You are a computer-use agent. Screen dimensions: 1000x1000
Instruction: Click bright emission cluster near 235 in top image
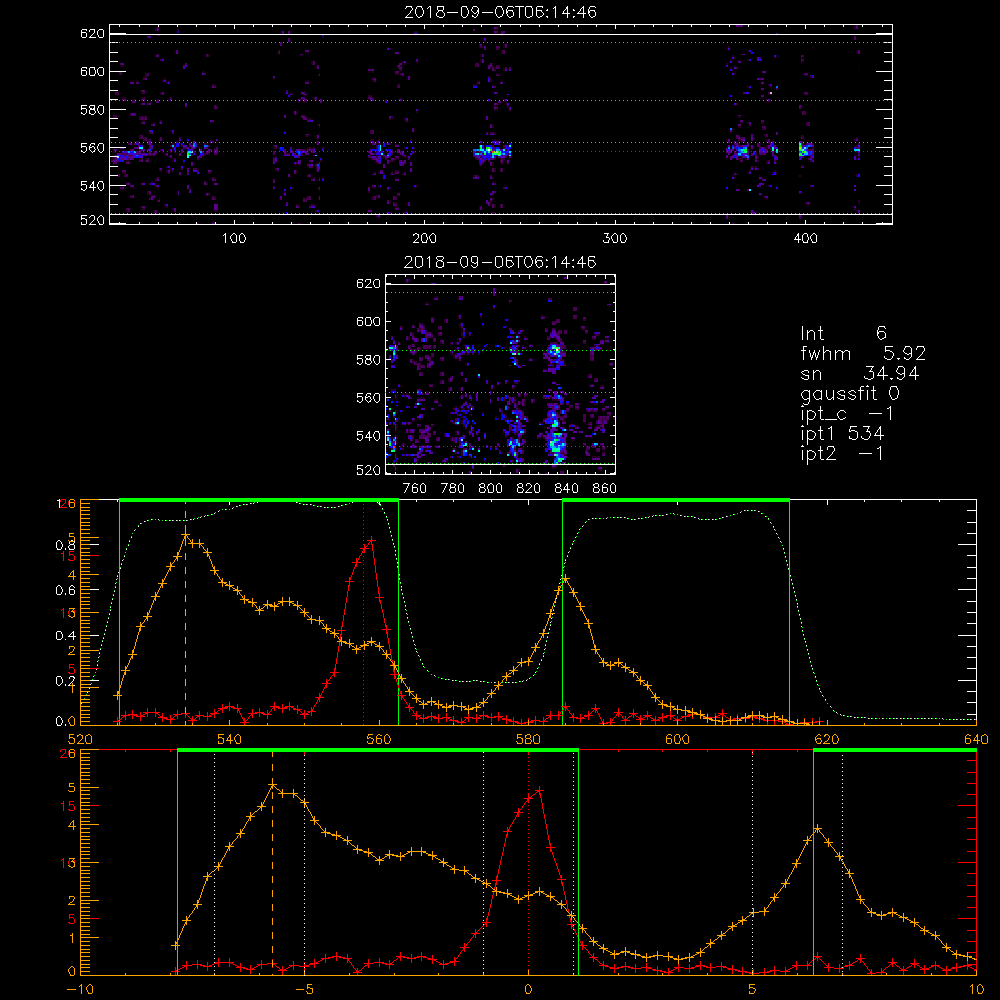tap(492, 152)
